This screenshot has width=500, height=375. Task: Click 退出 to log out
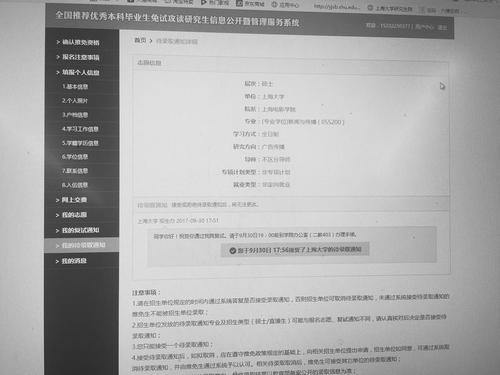click(x=442, y=27)
